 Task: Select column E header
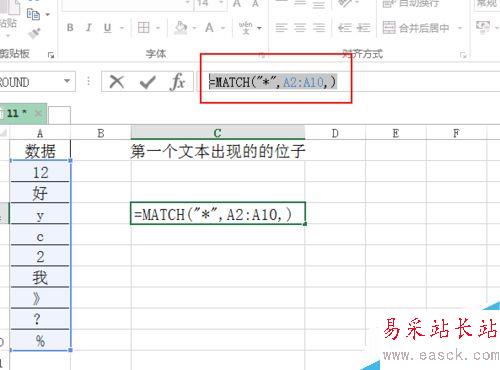tap(396, 133)
